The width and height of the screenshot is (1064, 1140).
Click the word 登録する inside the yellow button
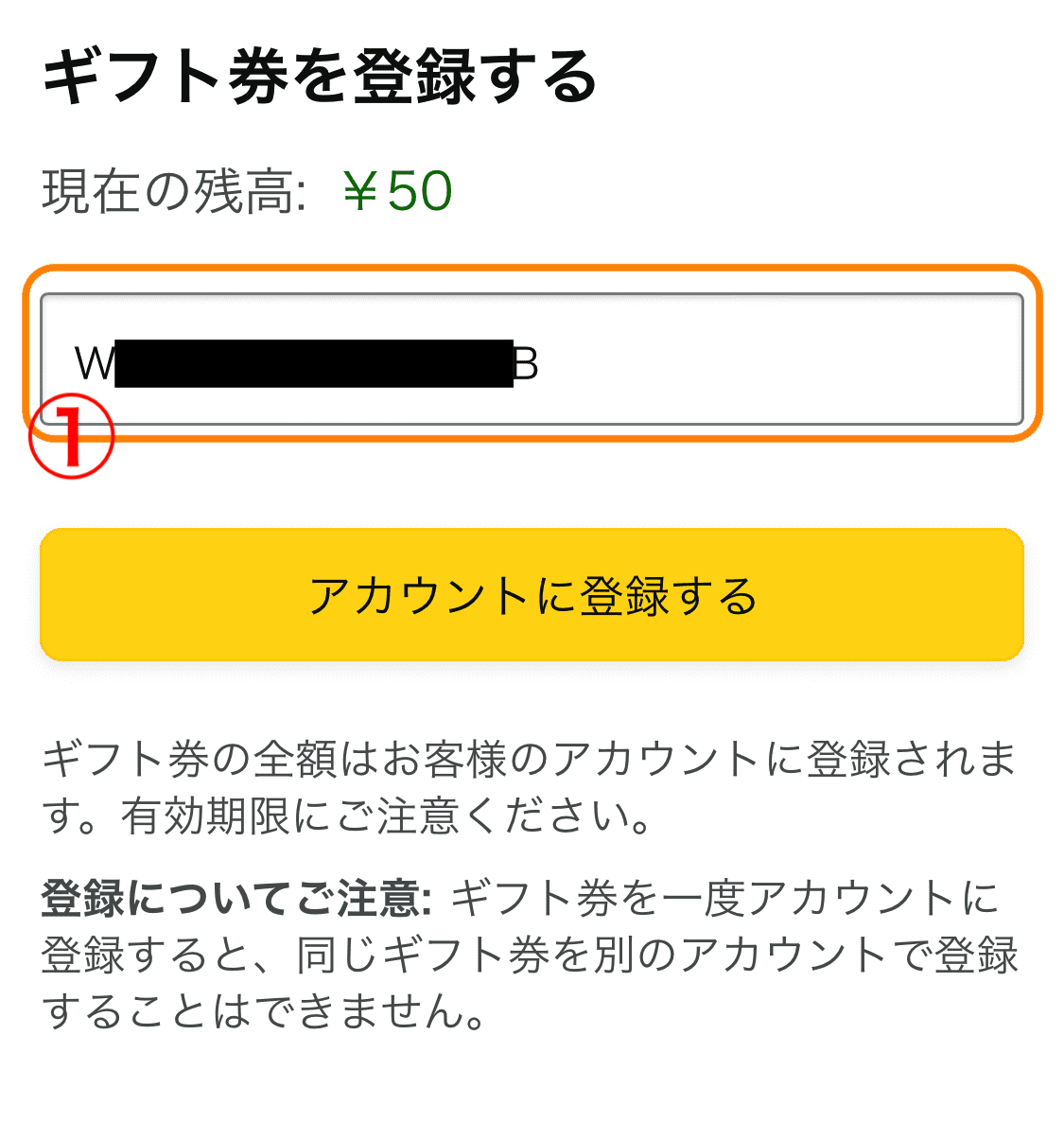coord(669,596)
